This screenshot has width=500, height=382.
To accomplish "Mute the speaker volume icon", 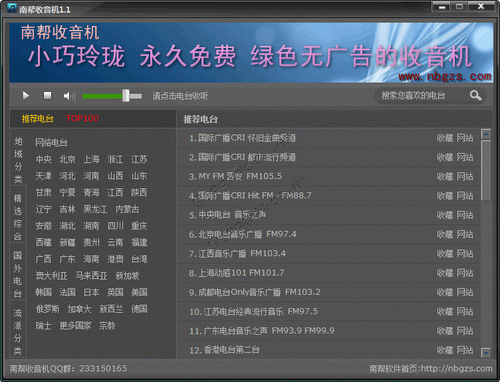I will click(x=69, y=96).
